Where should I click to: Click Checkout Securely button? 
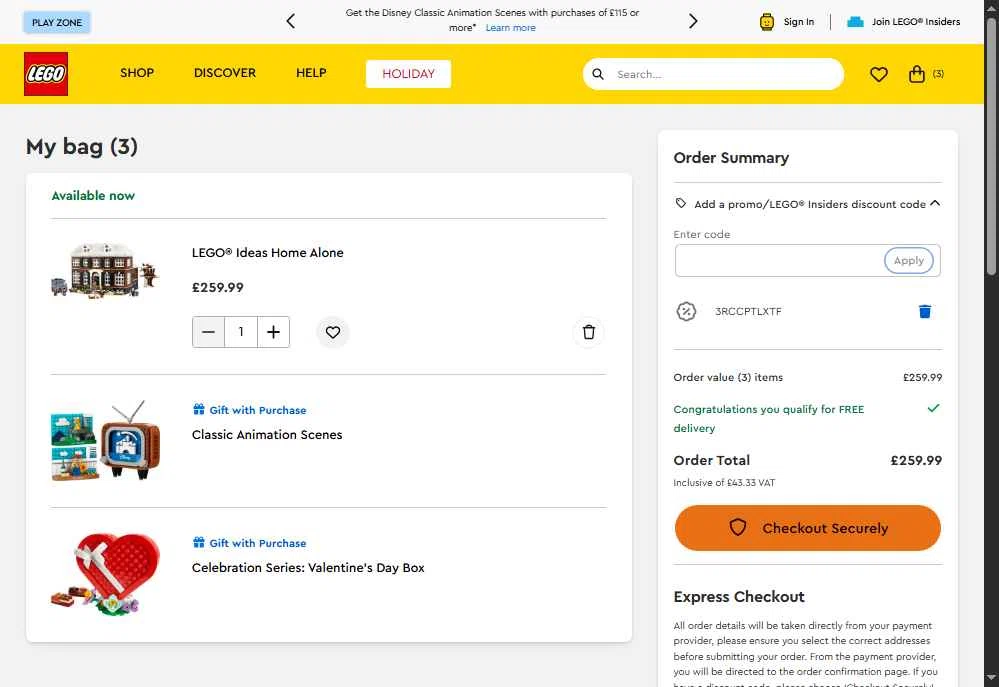[807, 528]
